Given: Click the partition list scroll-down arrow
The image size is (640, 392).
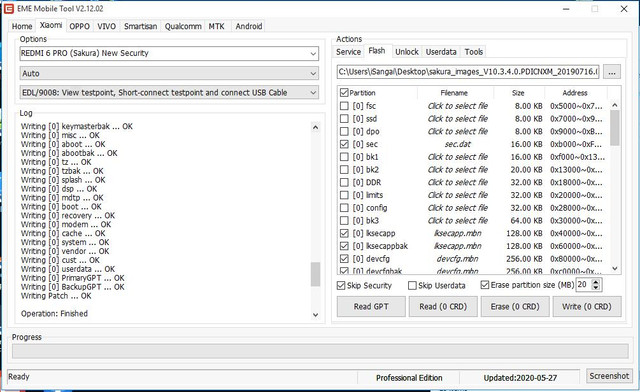Looking at the screenshot, I should click(x=615, y=269).
